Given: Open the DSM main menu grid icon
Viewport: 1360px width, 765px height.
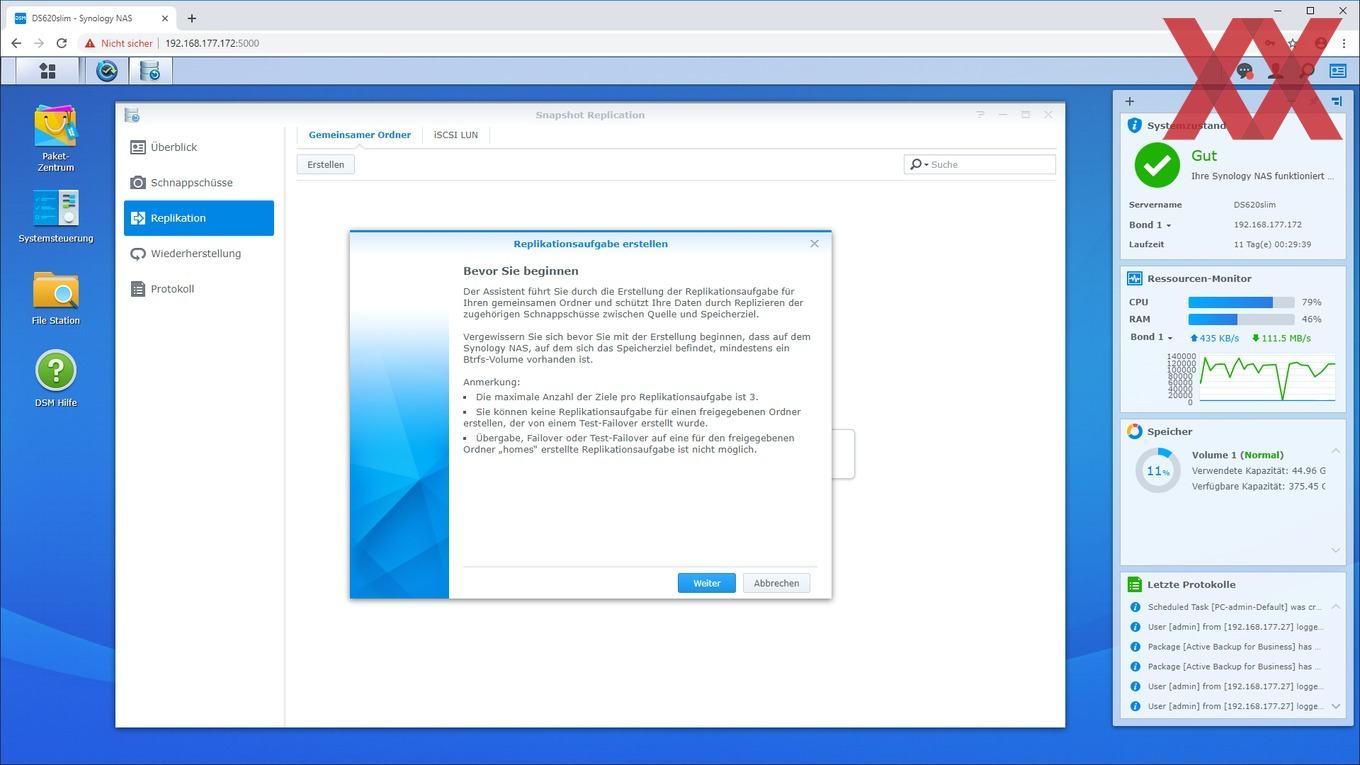Looking at the screenshot, I should 47,71.
